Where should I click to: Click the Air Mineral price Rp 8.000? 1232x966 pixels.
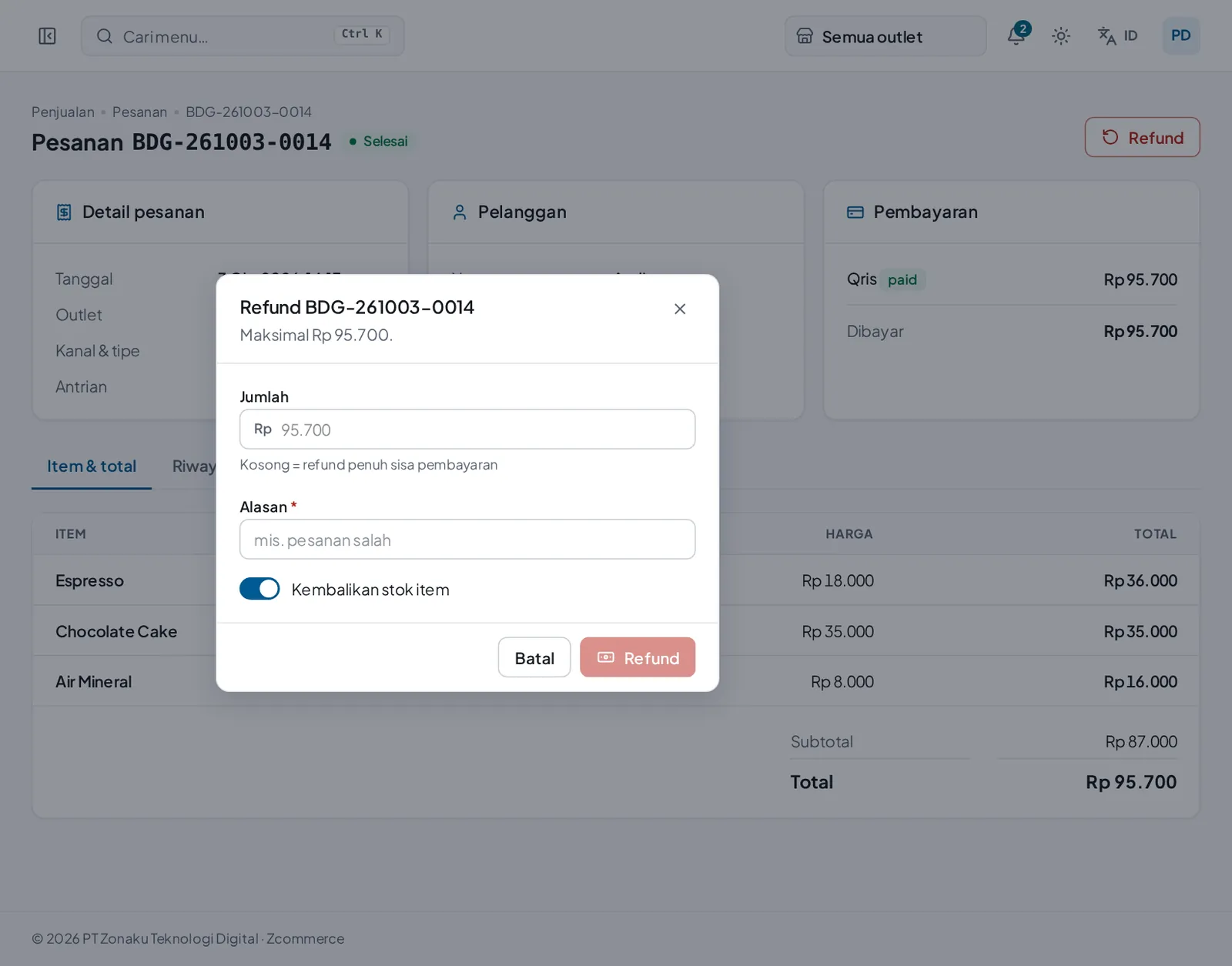tap(842, 682)
